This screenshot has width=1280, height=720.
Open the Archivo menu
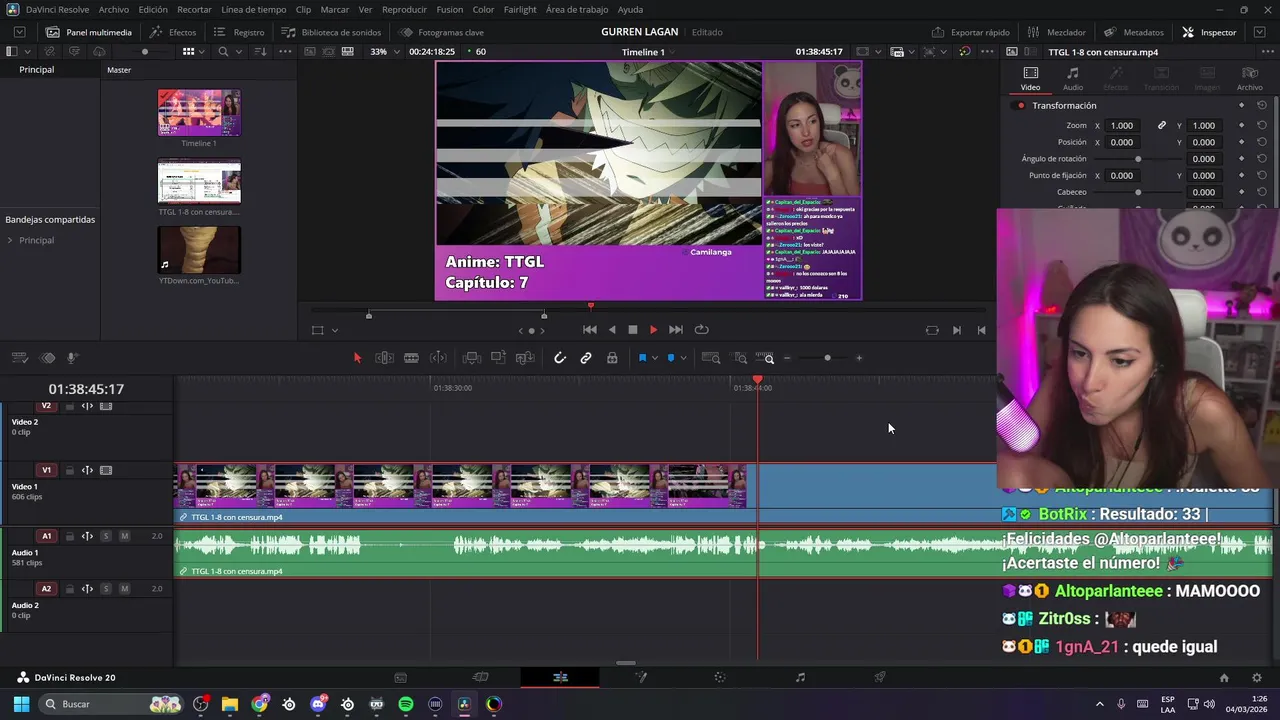(113, 9)
